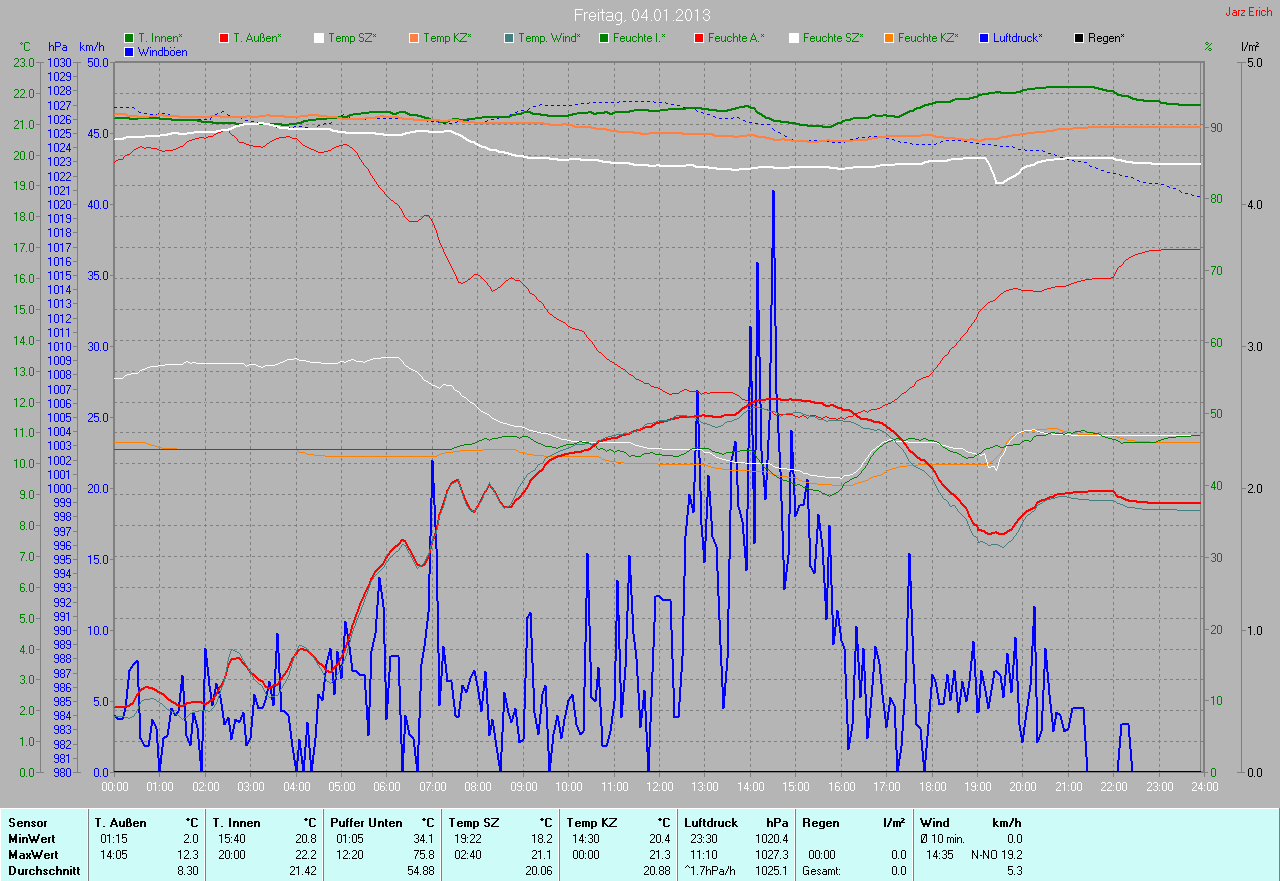Screen dimensions: 1280x881
Task: Click the Luftdruck minimum value 1020.4
Action: (x=772, y=839)
